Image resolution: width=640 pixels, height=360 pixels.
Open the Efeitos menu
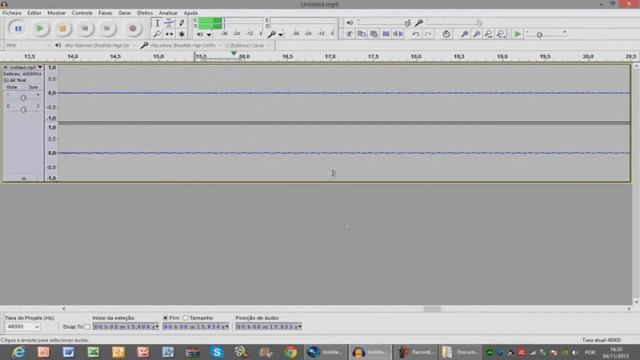pyautogui.click(x=145, y=13)
